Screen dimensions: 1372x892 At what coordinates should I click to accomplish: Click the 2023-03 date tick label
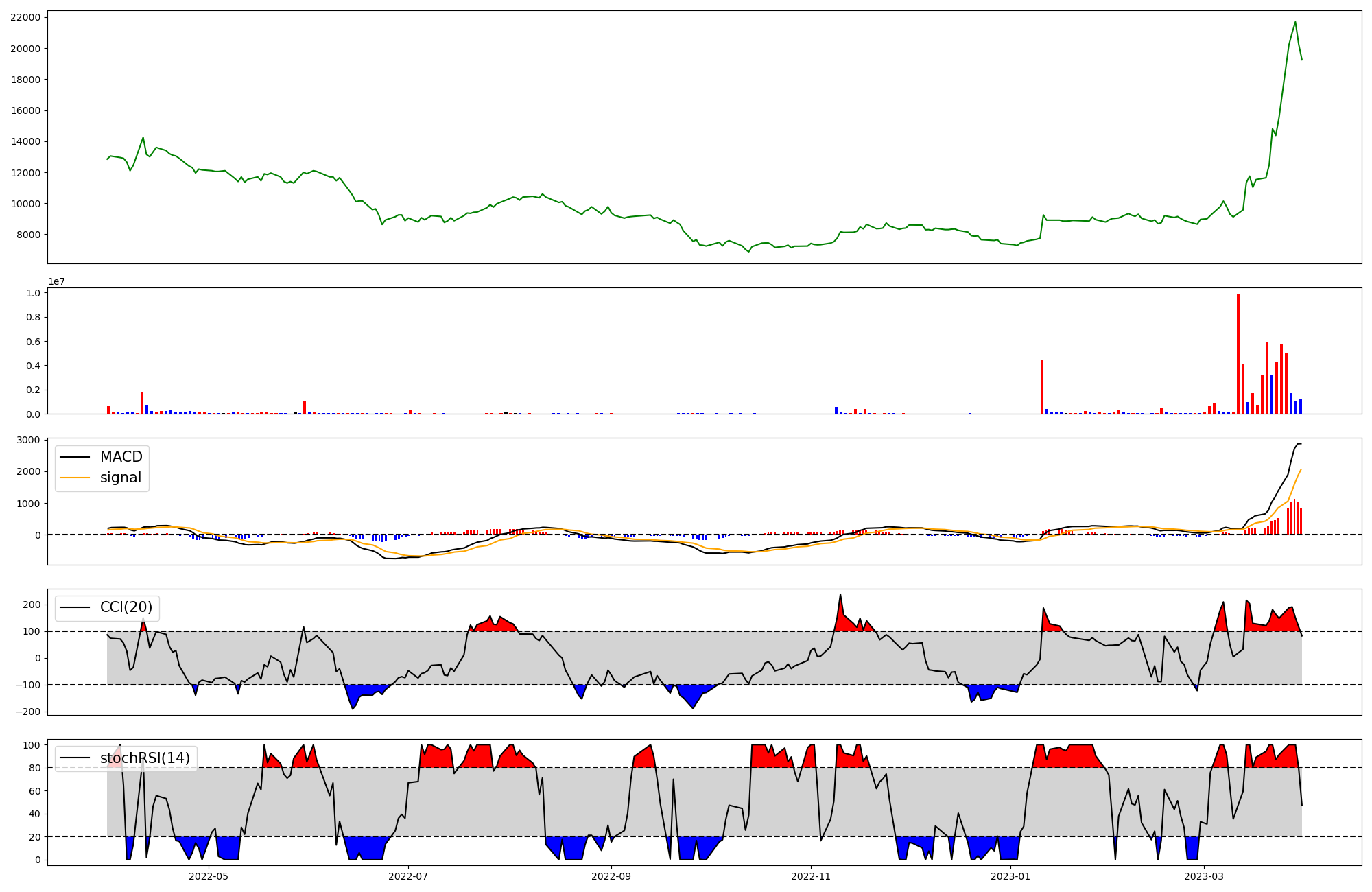[1205, 876]
